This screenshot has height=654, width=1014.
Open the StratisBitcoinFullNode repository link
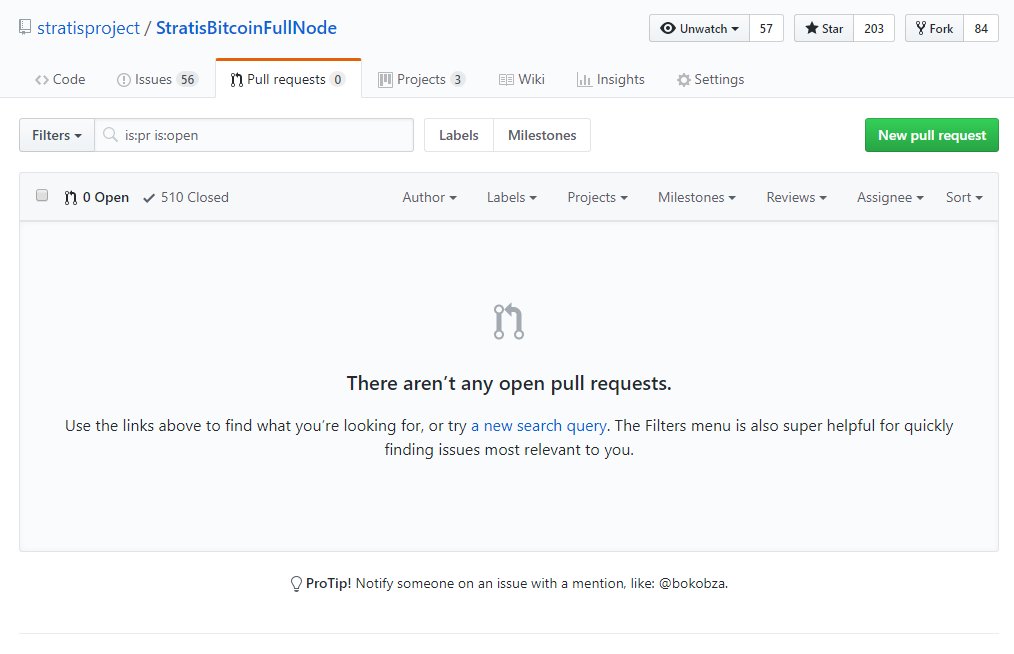(246, 28)
